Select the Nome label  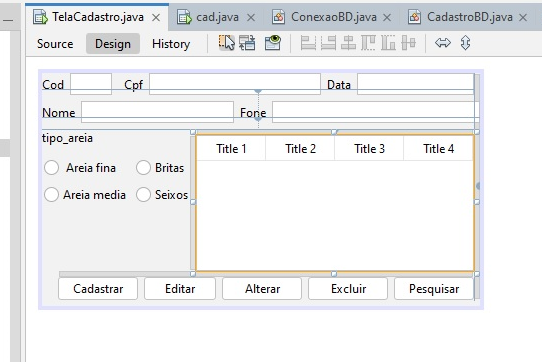click(x=58, y=113)
